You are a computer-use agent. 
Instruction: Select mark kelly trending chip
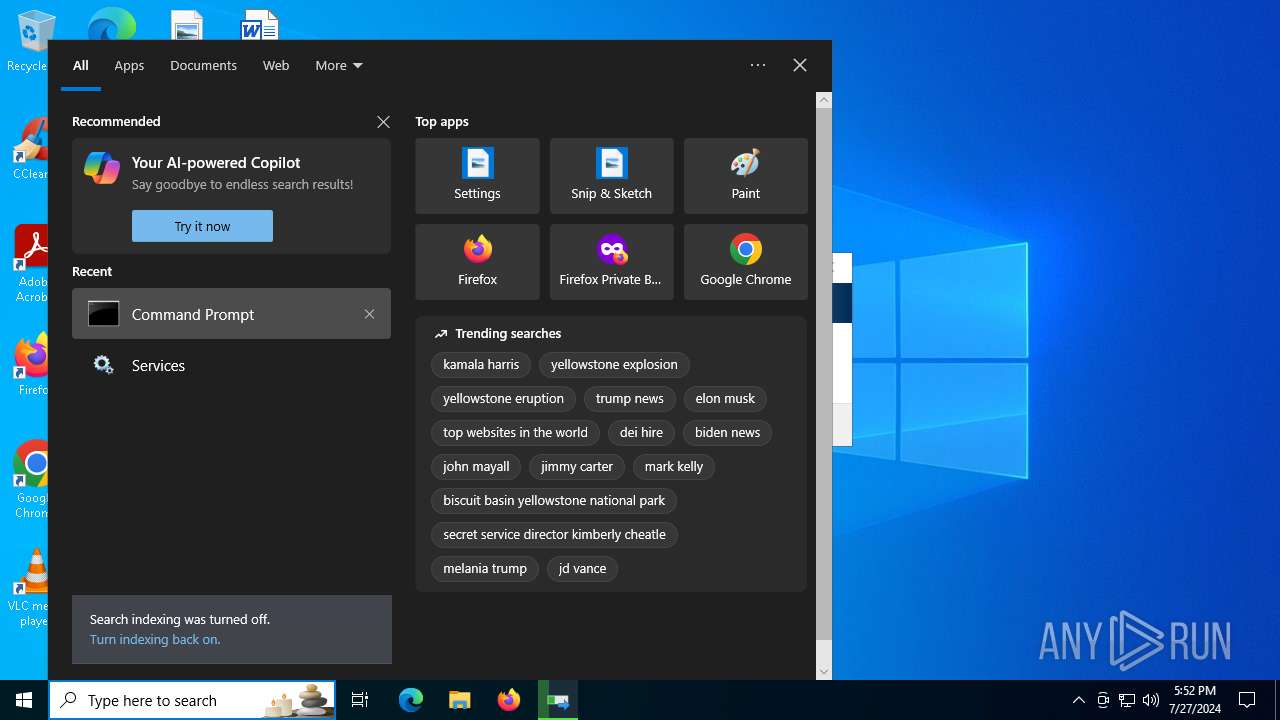point(674,467)
